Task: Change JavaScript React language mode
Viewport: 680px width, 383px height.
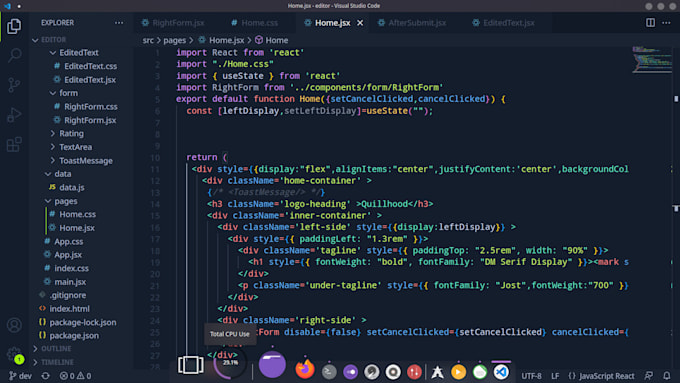Action: [x=601, y=376]
